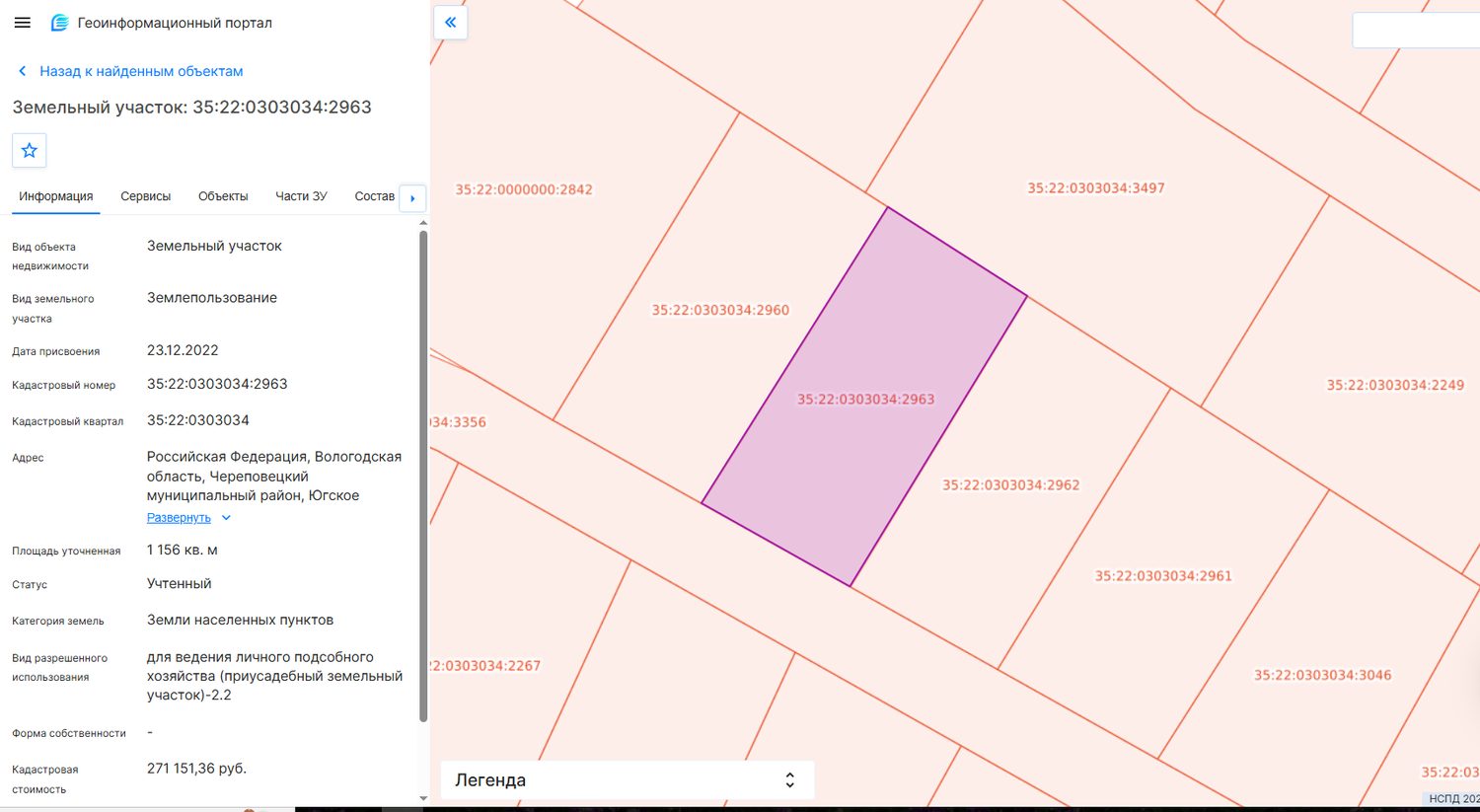Click cadastral number value 35:22:0303034:2963 in panel

pyautogui.click(x=217, y=384)
